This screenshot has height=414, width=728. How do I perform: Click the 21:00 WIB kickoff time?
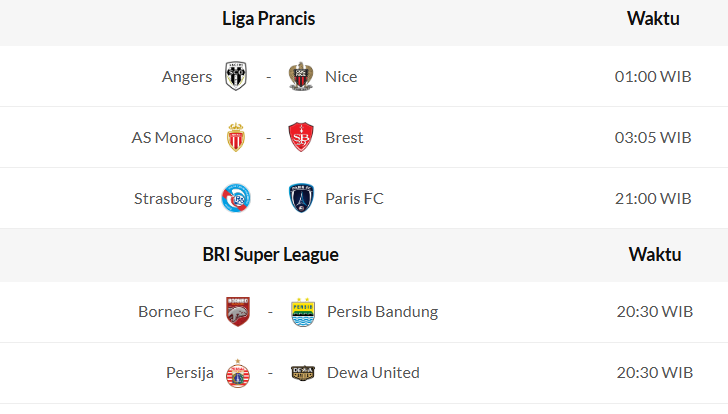(x=653, y=198)
